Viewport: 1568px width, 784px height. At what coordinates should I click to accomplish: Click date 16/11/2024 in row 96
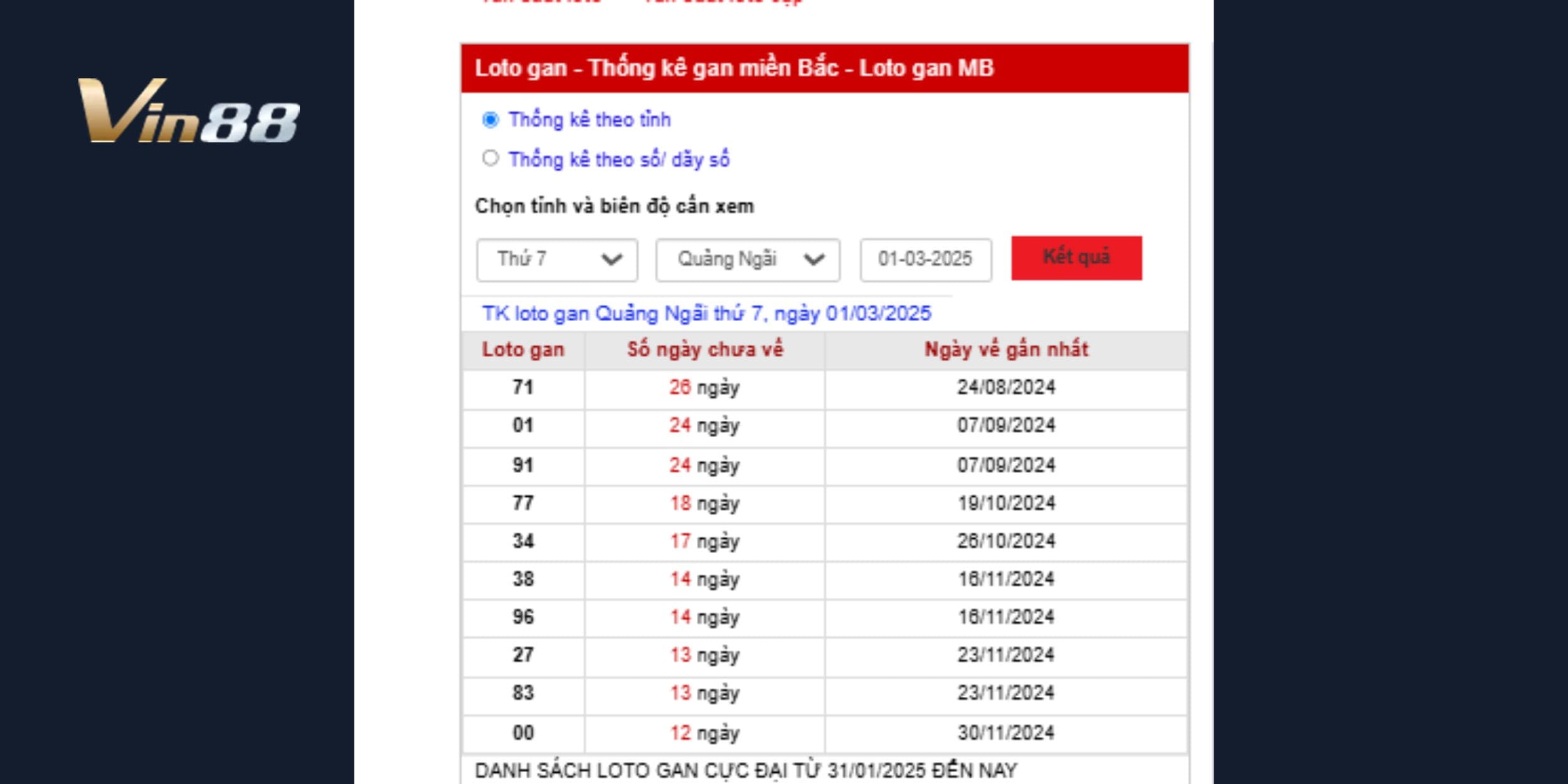[1006, 617]
